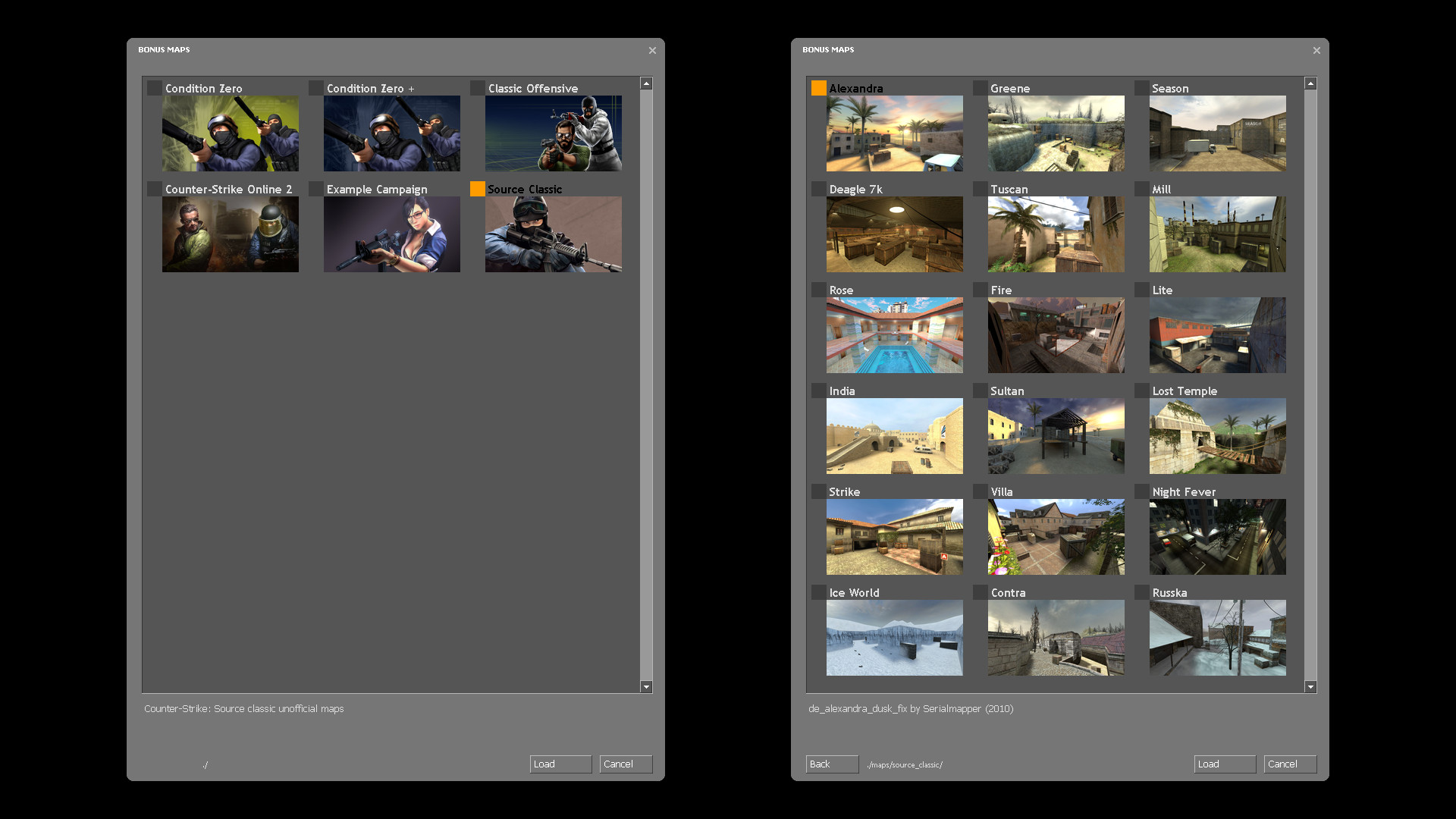The height and width of the screenshot is (819, 1456).
Task: Open the Example Campaign thumbnail
Action: [392, 234]
